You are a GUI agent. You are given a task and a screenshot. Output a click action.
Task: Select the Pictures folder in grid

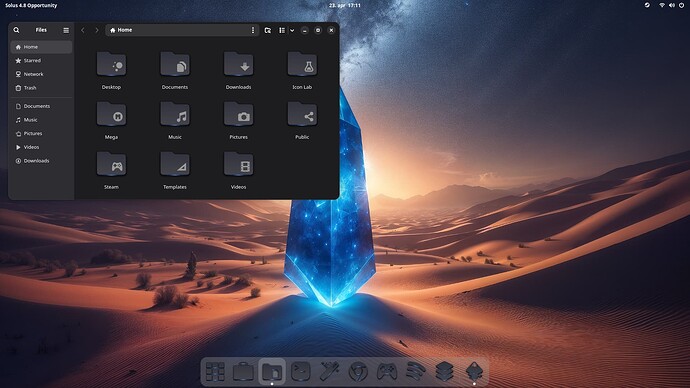pyautogui.click(x=239, y=114)
